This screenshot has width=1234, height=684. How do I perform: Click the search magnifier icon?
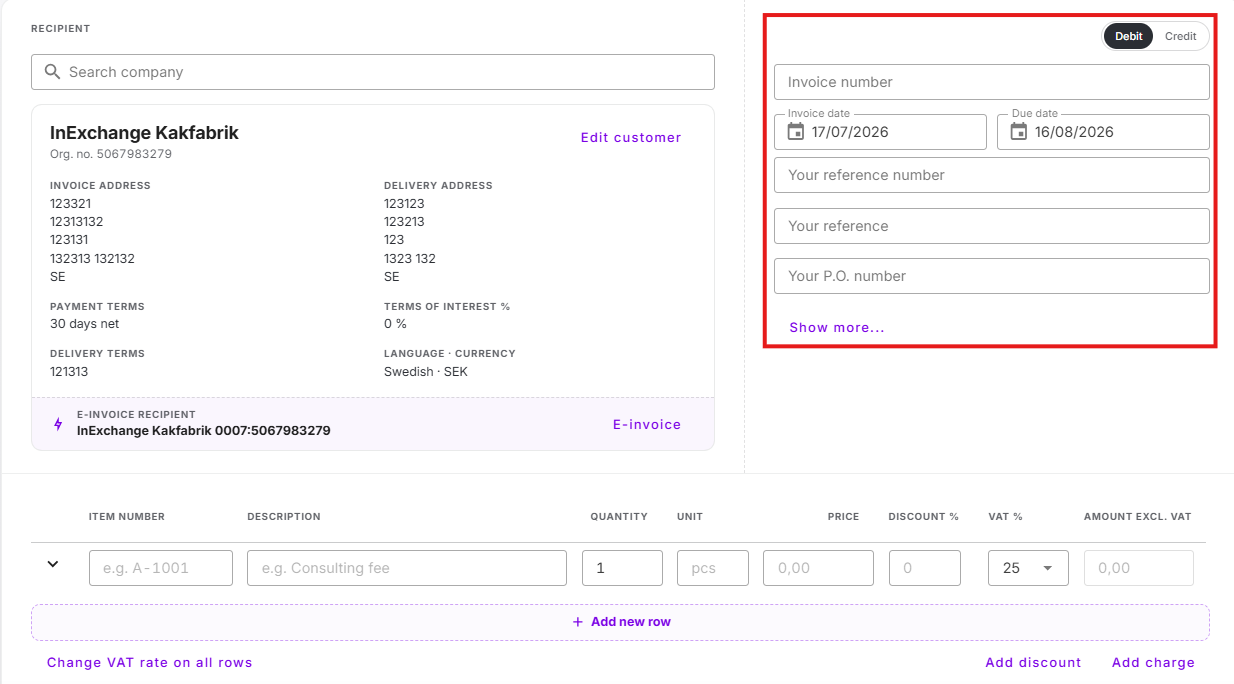53,72
